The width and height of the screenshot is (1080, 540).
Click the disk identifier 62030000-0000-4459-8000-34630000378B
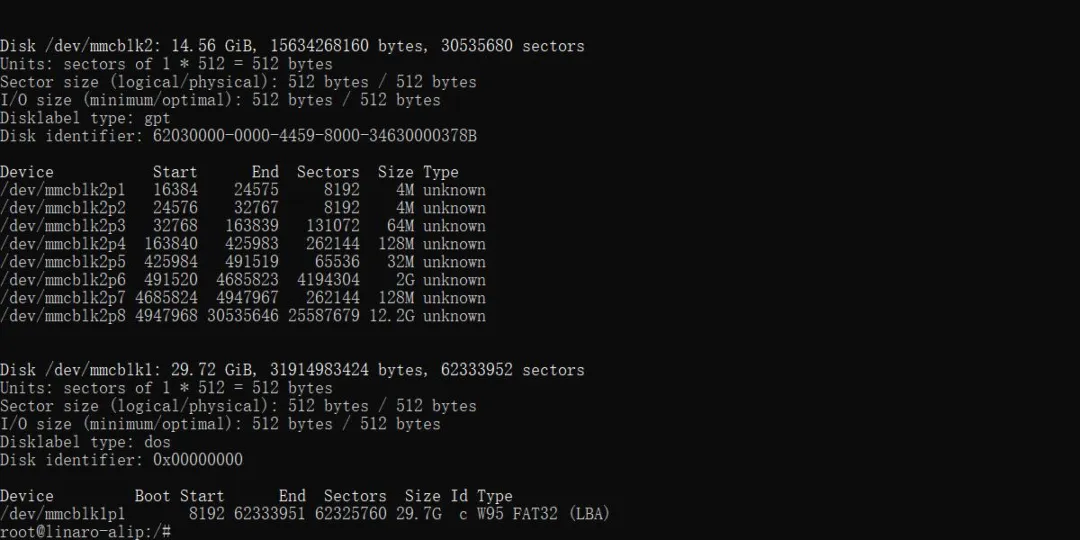[315, 136]
